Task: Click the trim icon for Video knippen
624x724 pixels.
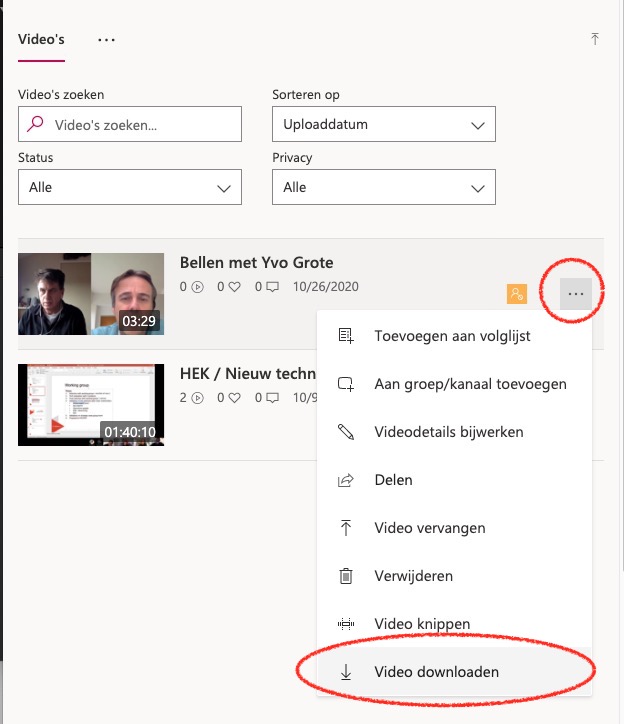Action: coord(346,624)
